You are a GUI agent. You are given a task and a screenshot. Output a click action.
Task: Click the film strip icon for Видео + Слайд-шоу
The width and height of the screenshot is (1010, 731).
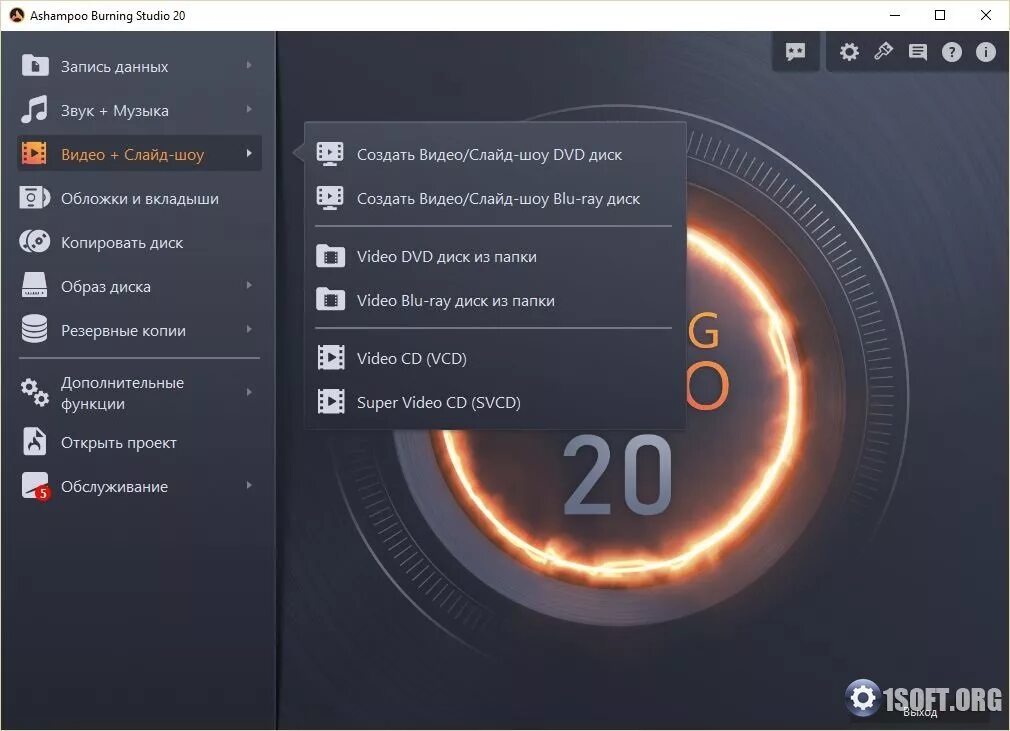tap(34, 153)
